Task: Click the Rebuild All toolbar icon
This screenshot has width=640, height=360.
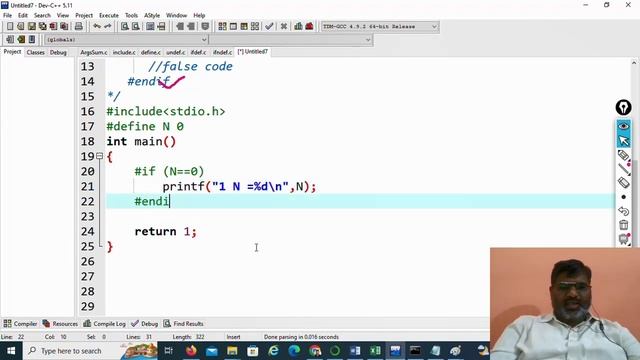Action: pos(255,27)
